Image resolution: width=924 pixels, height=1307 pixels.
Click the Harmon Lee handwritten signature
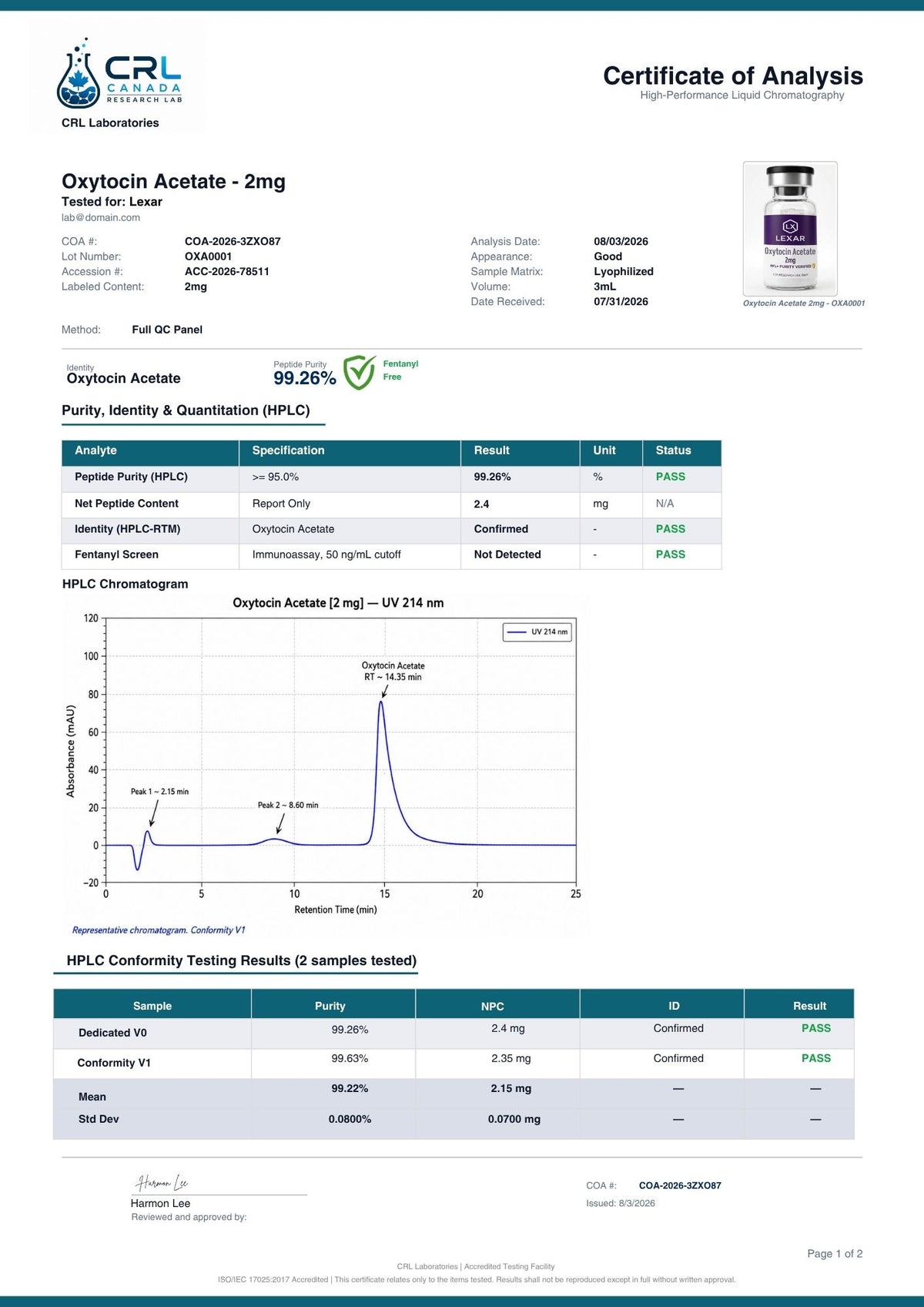point(162,1182)
